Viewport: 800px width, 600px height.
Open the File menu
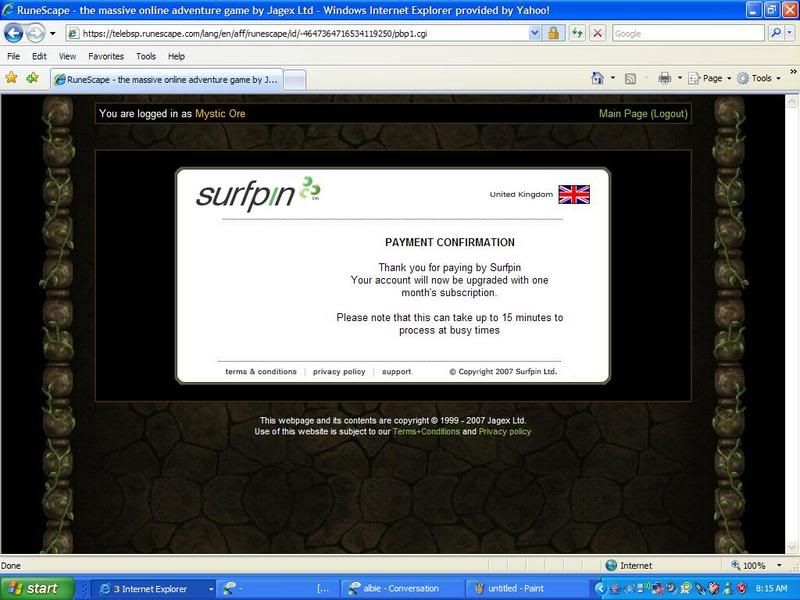coord(13,56)
